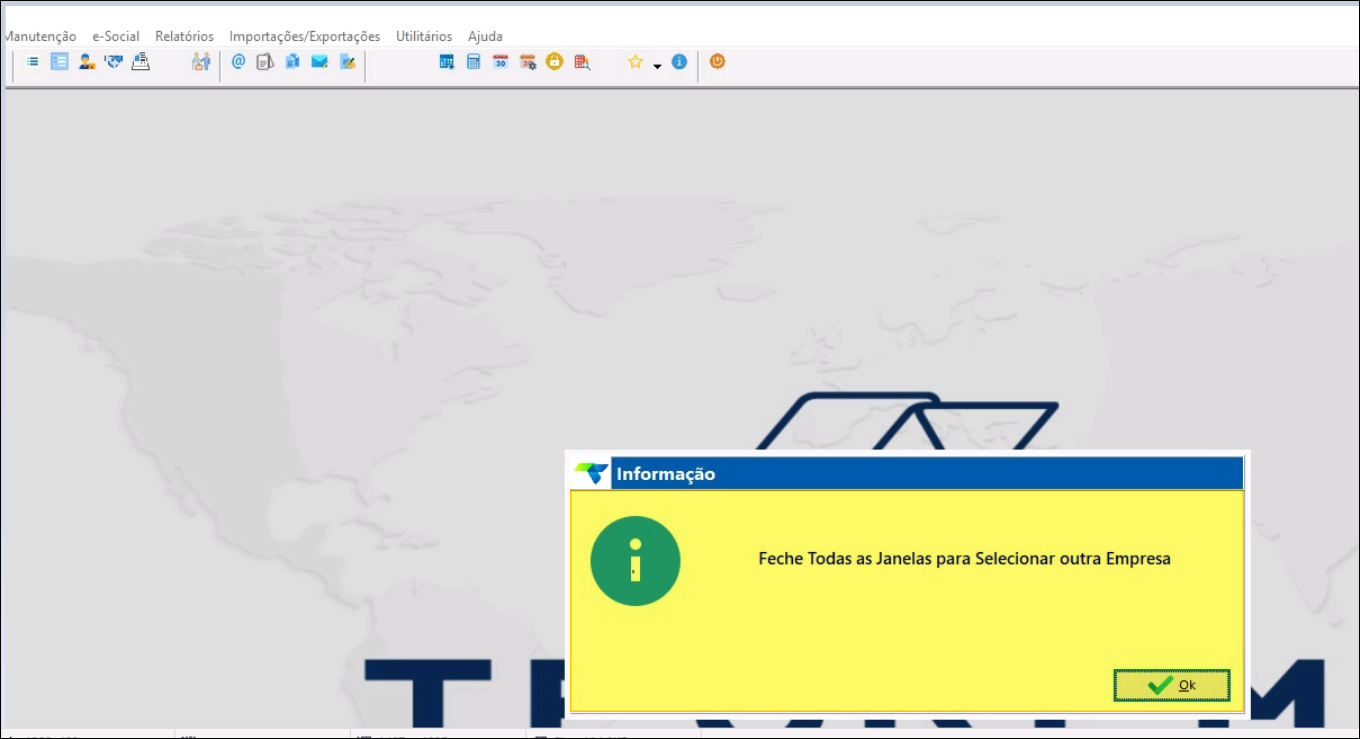Click the small bulleted list icon
The height and width of the screenshot is (739, 1360).
[32, 62]
